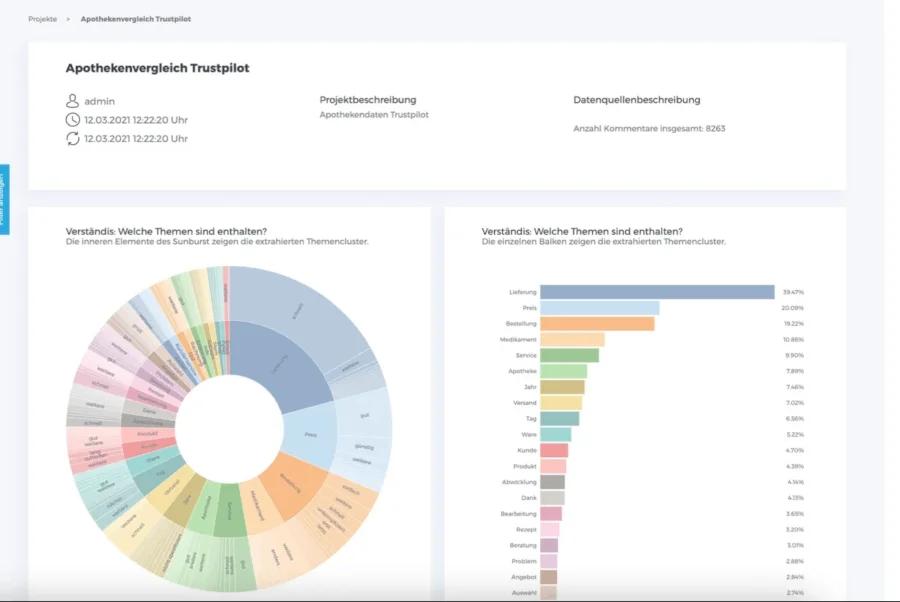Click the teal Tag bar
This screenshot has width=900, height=602.
(x=560, y=418)
